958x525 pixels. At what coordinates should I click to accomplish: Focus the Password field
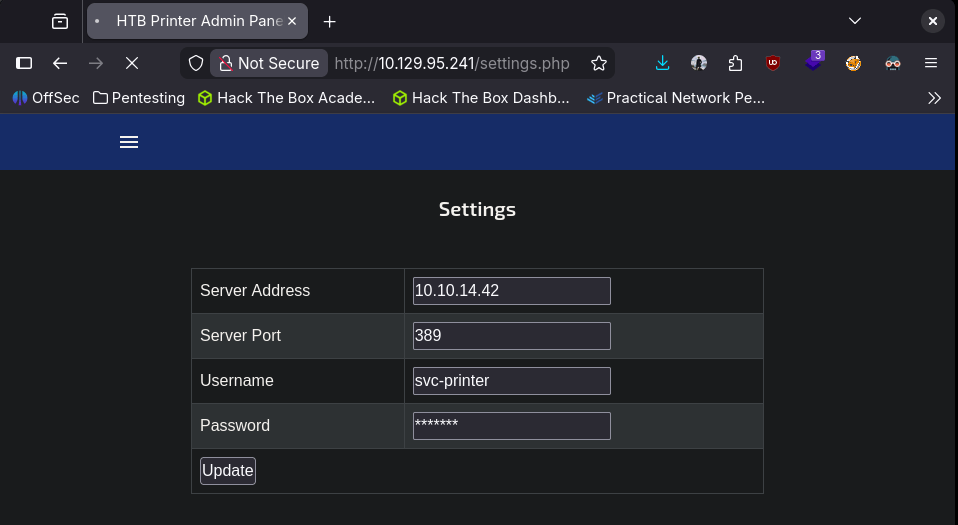point(511,426)
